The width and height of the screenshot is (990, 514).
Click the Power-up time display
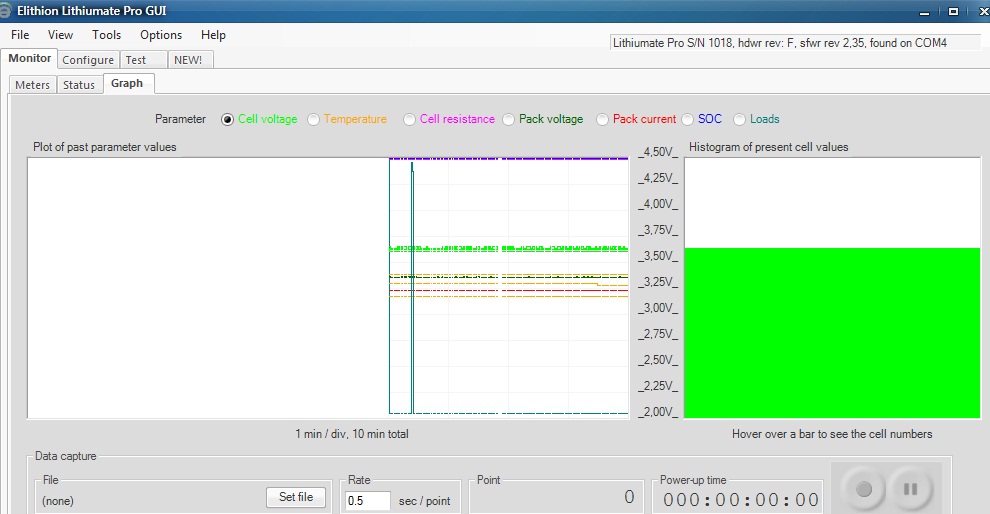(741, 500)
